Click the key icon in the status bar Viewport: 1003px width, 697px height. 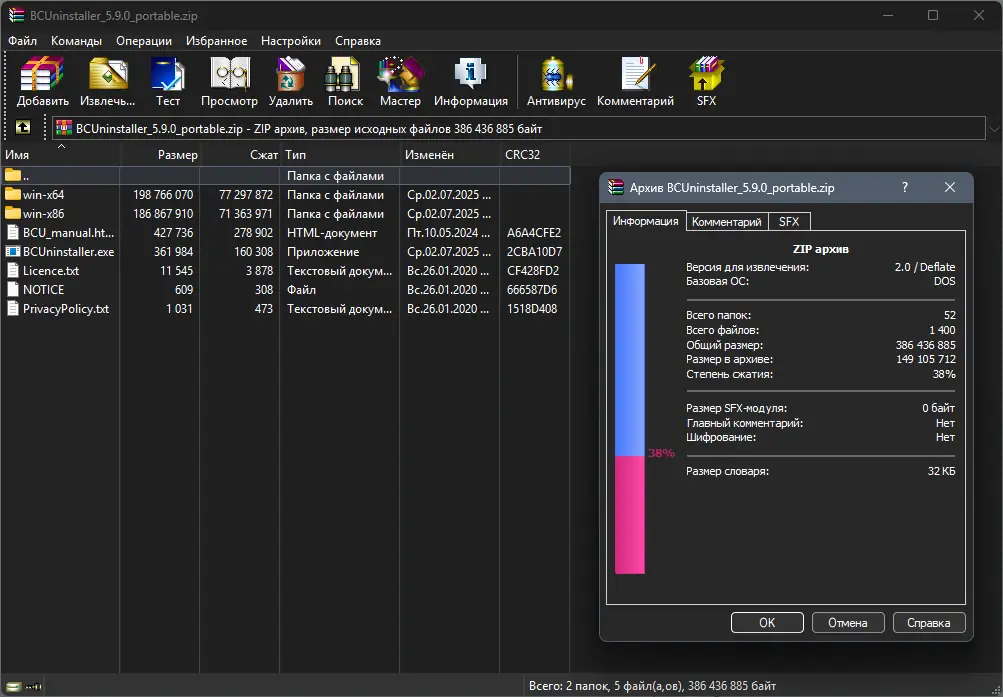33,686
